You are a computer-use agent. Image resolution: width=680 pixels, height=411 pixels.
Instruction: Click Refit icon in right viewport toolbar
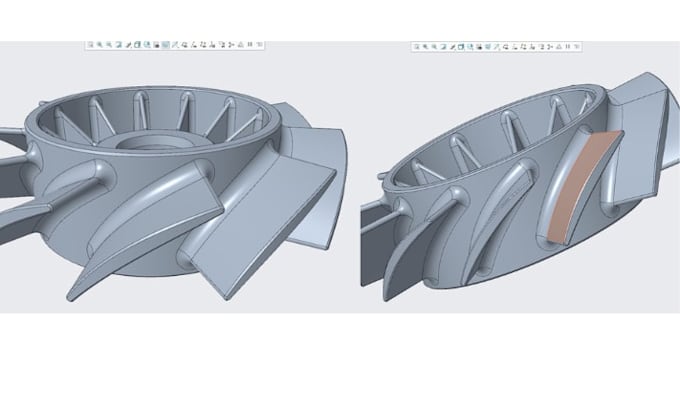coord(417,46)
